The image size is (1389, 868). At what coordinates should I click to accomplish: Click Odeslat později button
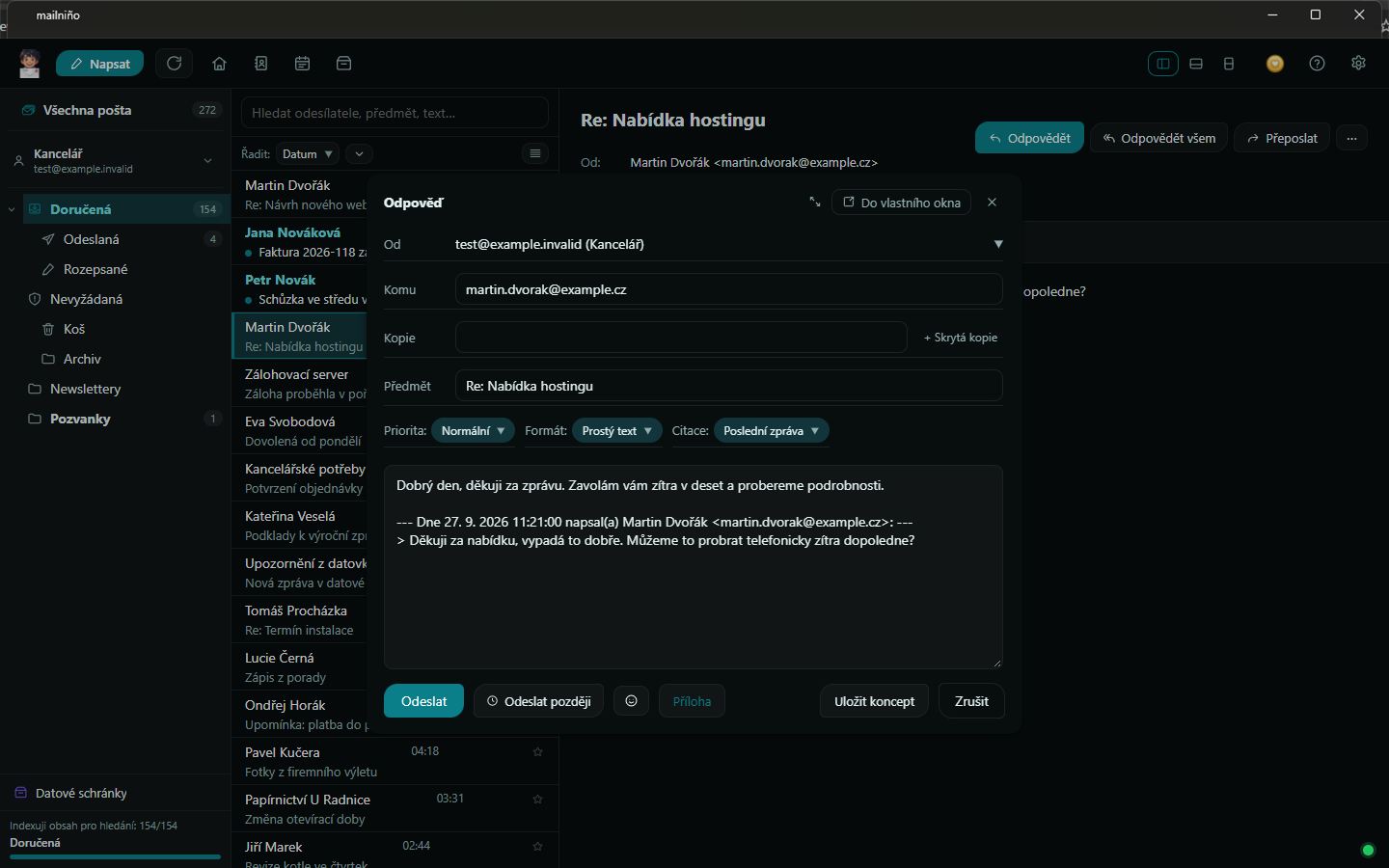[539, 701]
